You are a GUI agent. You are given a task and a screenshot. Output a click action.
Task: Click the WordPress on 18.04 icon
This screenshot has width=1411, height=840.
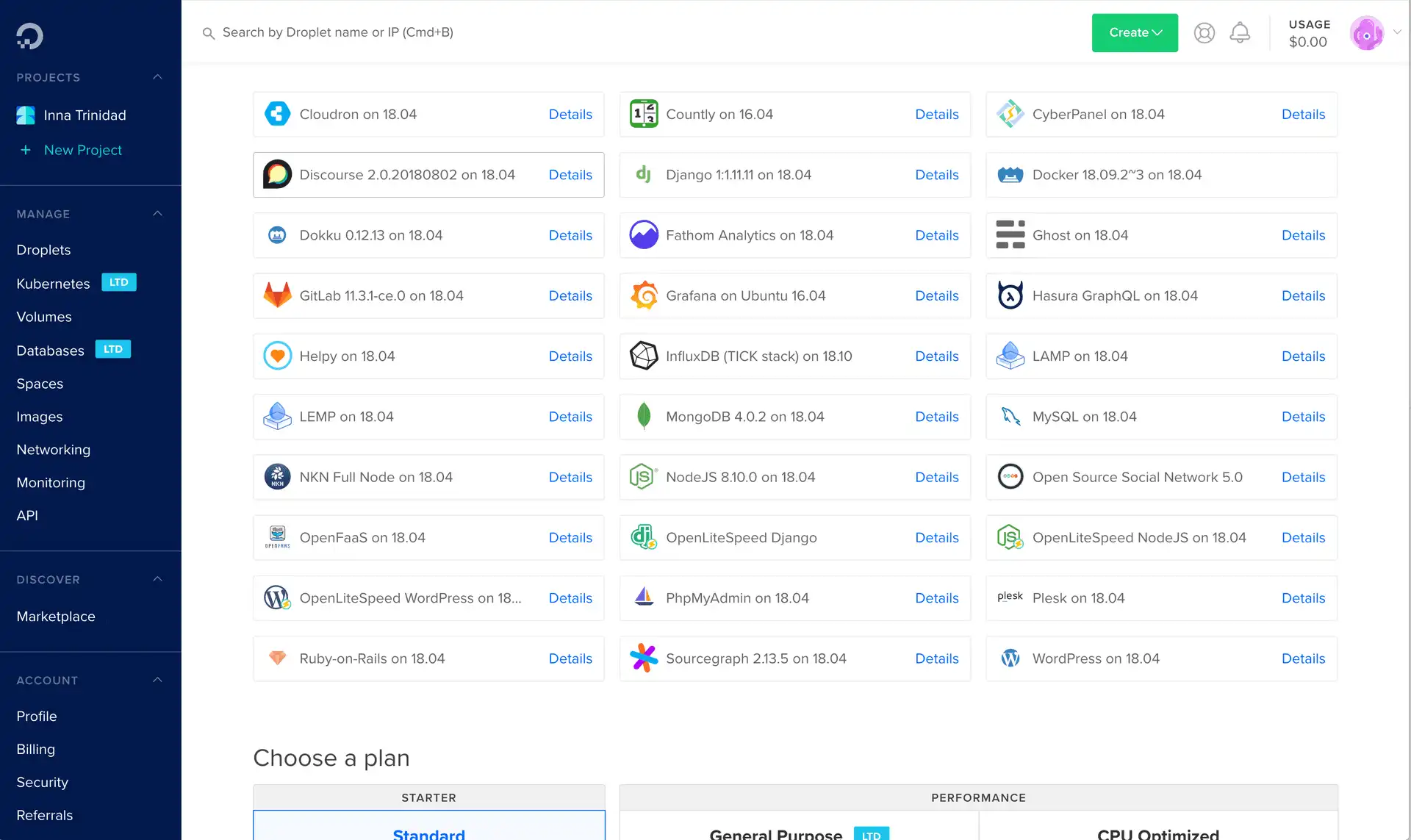tap(1011, 658)
